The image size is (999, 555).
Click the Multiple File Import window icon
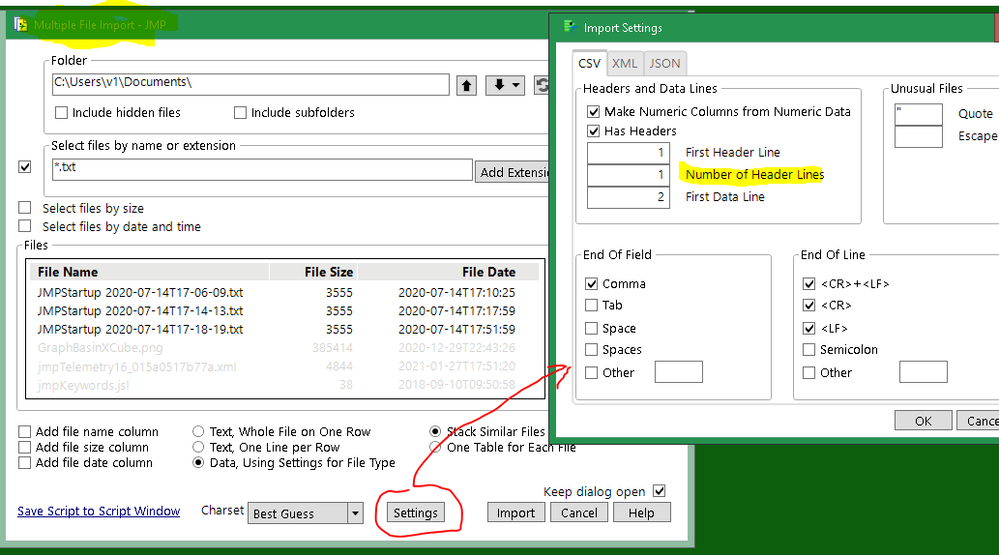pos(20,25)
